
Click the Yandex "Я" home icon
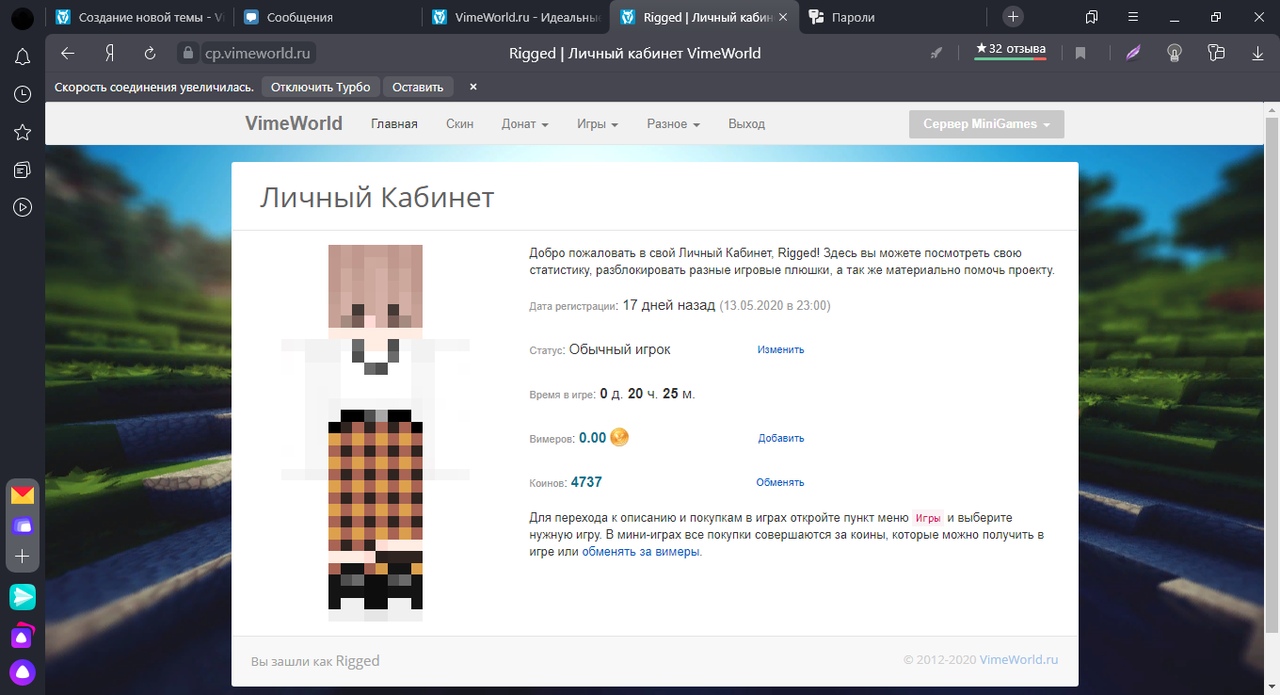(109, 53)
